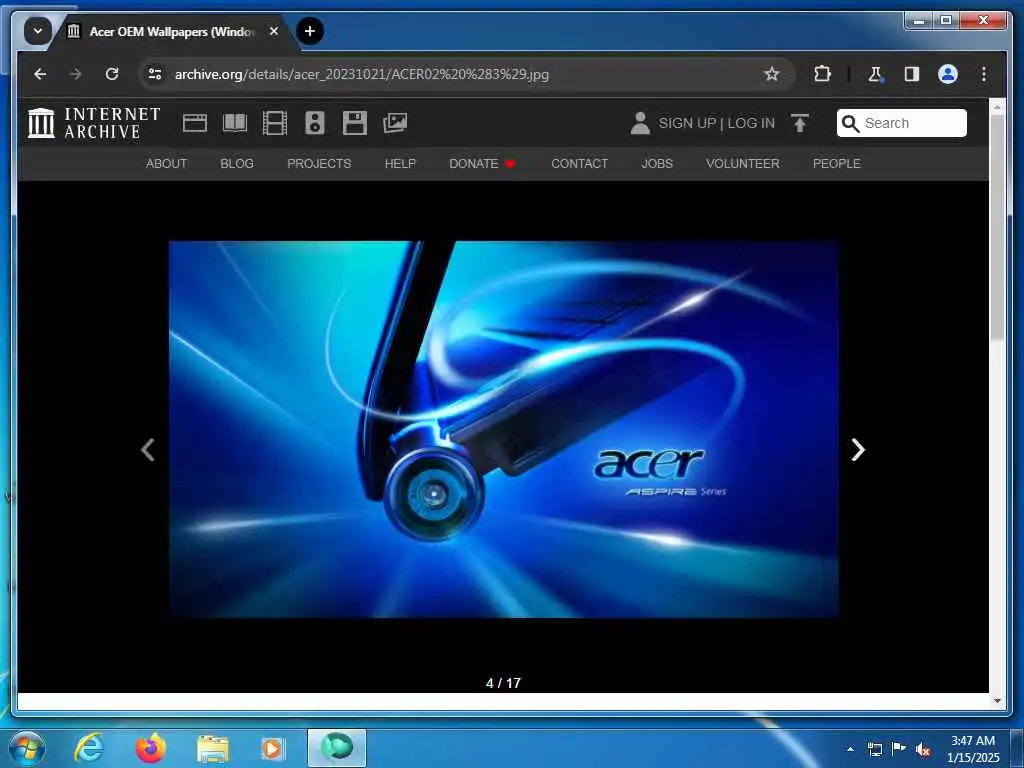This screenshot has height=768, width=1024.
Task: Open the Images icon
Action: (x=395, y=123)
